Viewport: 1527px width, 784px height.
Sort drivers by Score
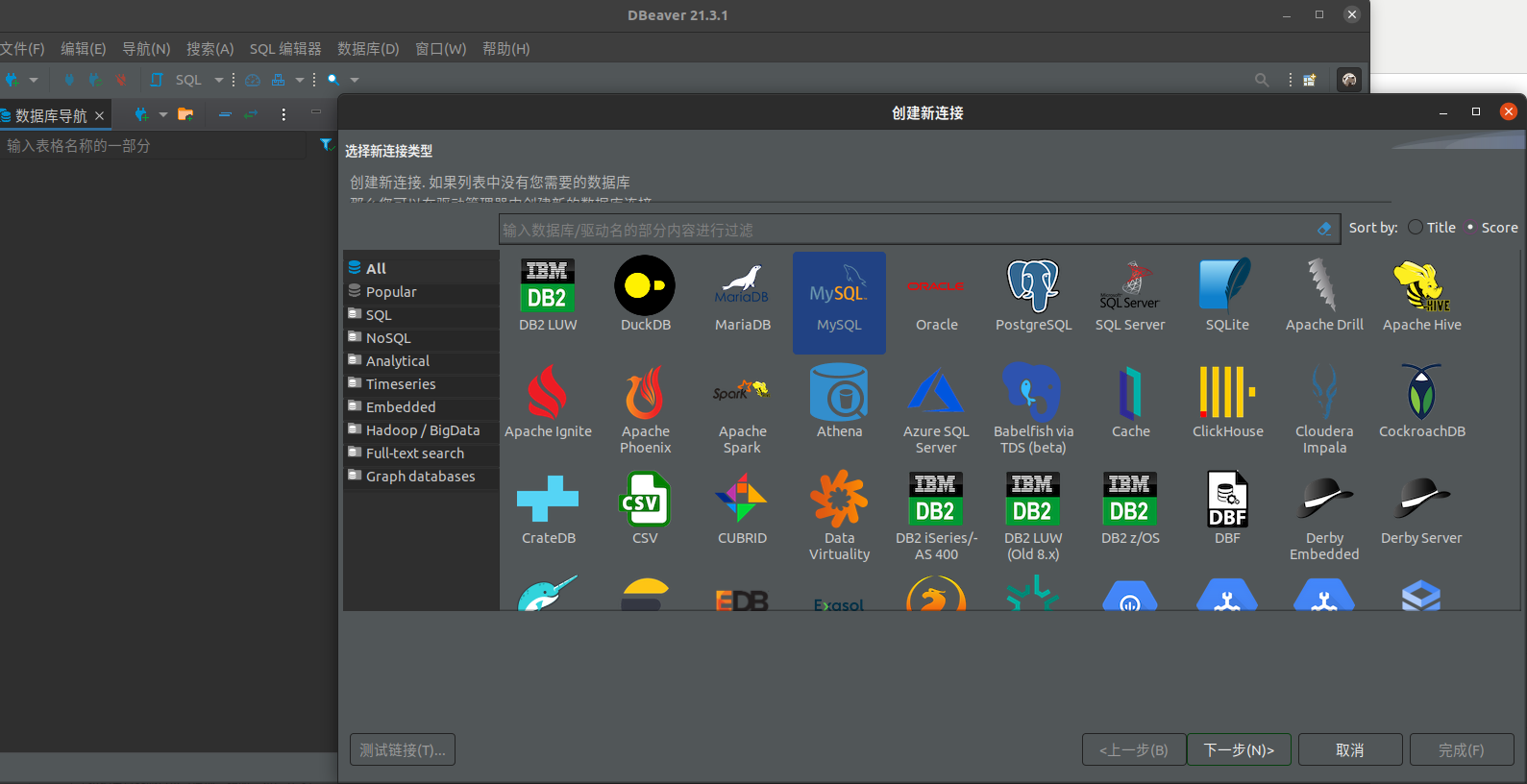coord(1491,228)
